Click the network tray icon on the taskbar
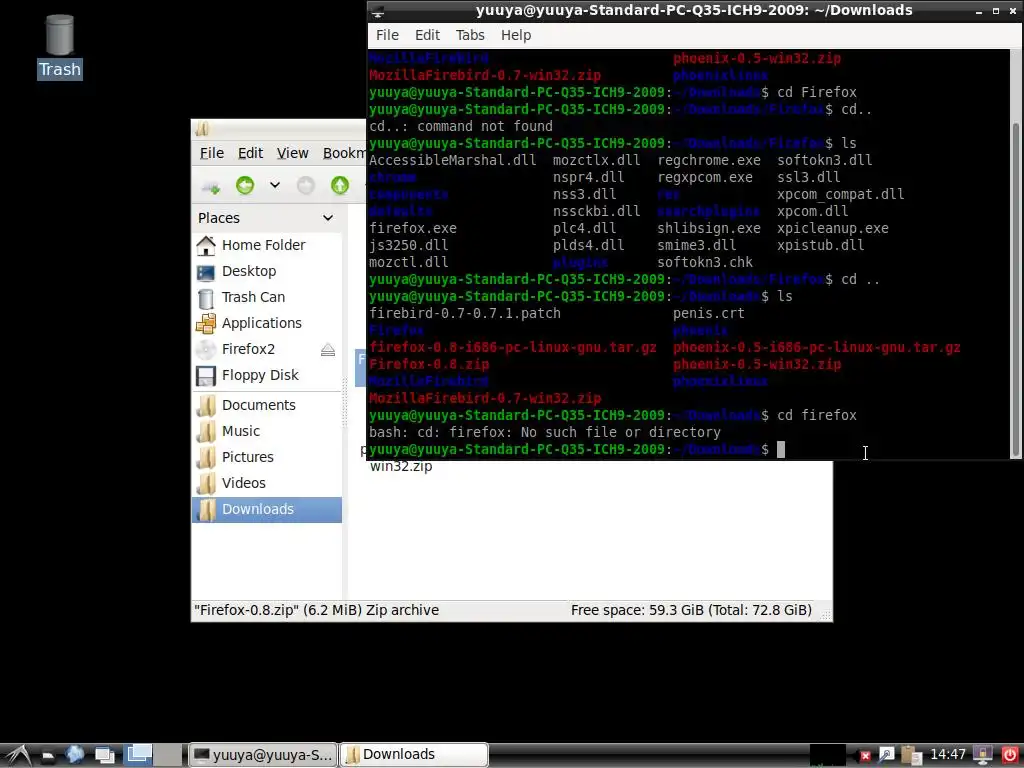Viewport: 1024px width, 768px height. pos(886,755)
